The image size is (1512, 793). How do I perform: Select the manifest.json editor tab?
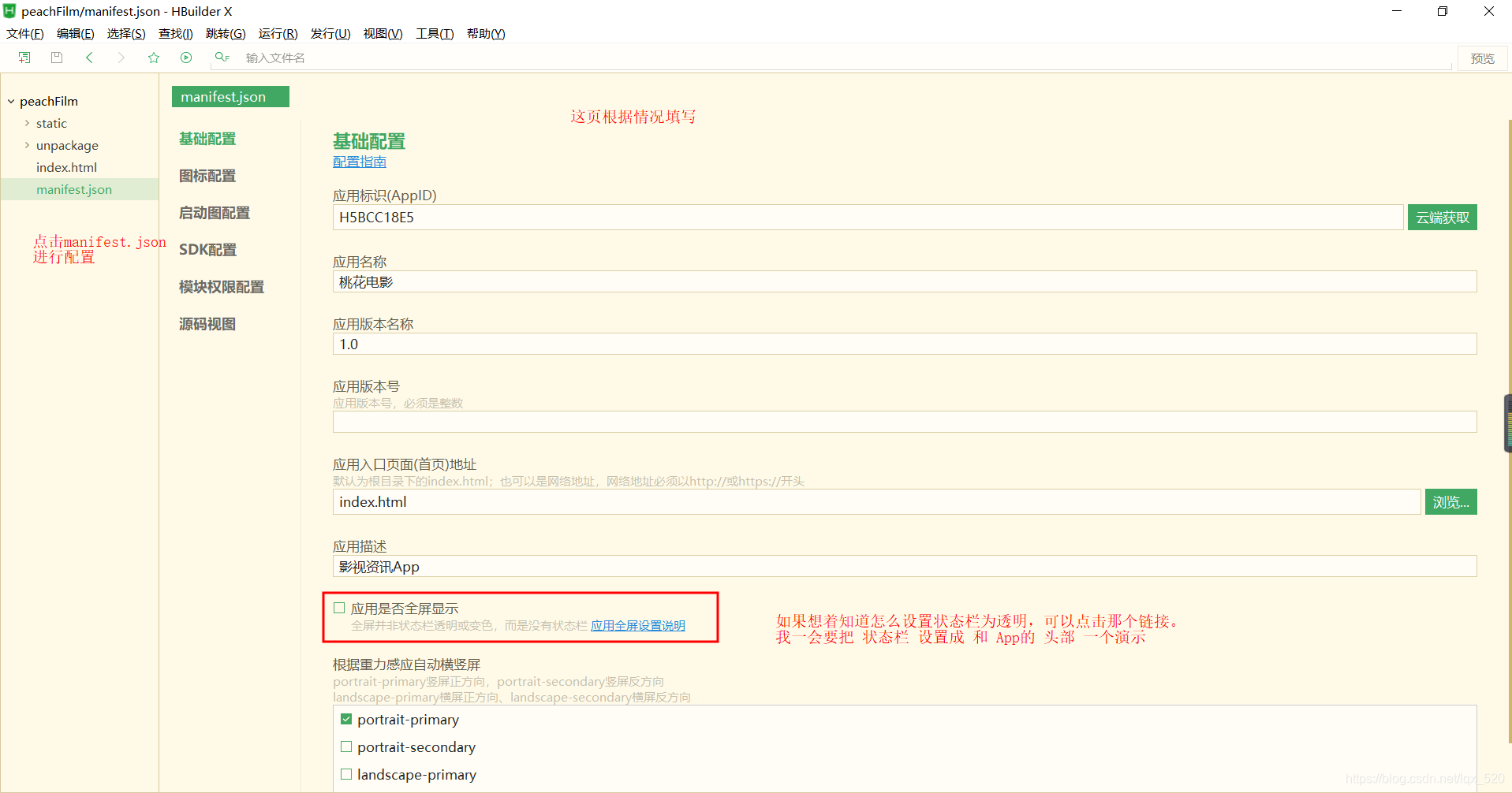click(x=230, y=96)
